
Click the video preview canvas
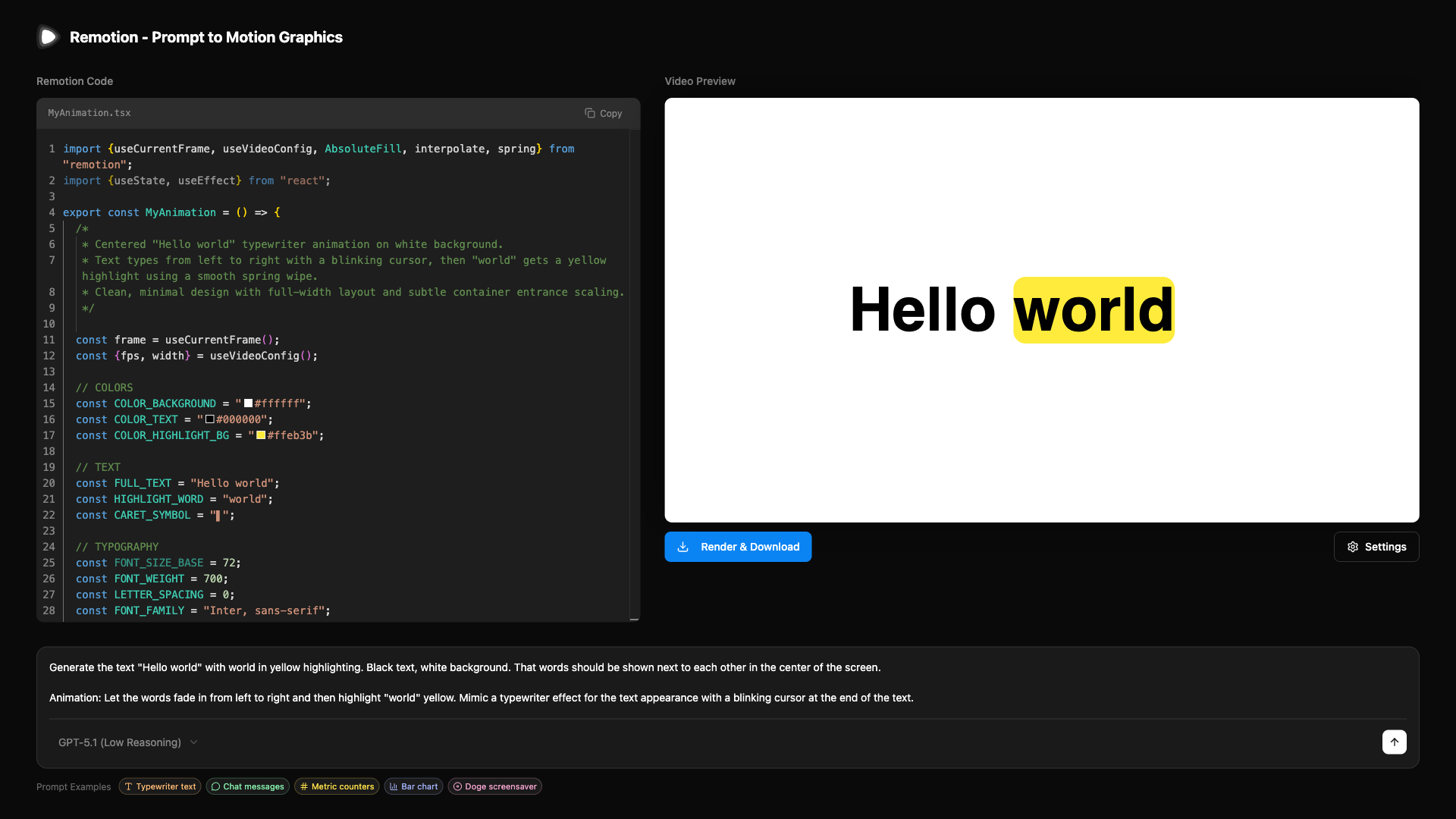(x=1041, y=417)
